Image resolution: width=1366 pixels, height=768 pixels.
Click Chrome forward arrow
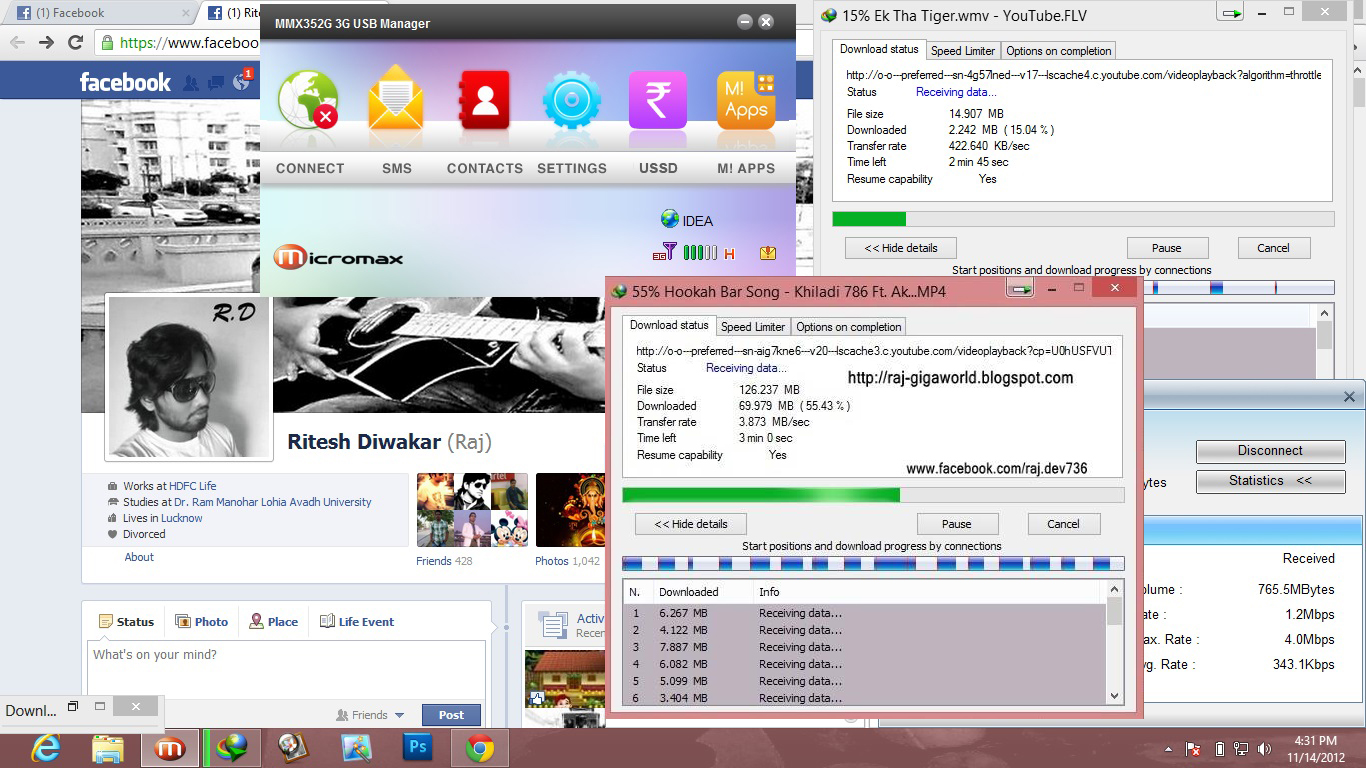coord(46,42)
